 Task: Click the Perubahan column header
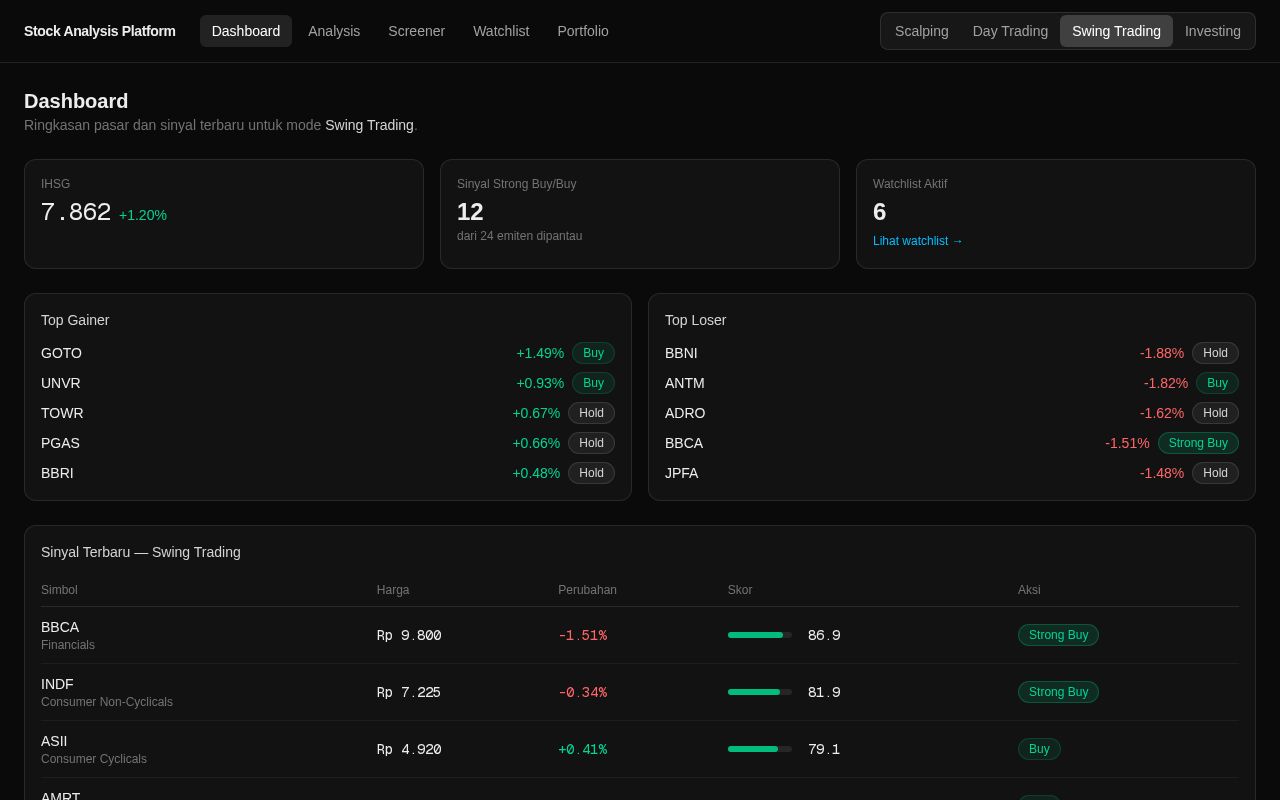point(587,590)
